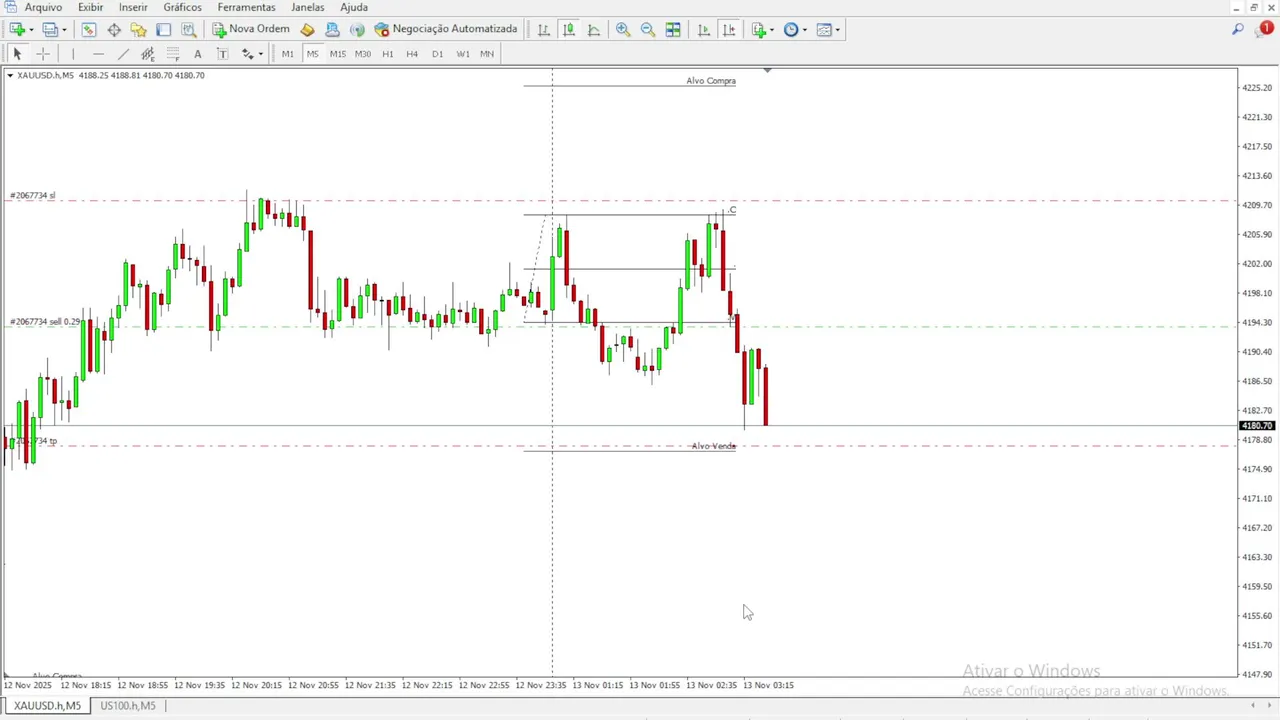Switch chart to bar chart style
Viewport: 1280px width, 720px height.
pos(544,30)
